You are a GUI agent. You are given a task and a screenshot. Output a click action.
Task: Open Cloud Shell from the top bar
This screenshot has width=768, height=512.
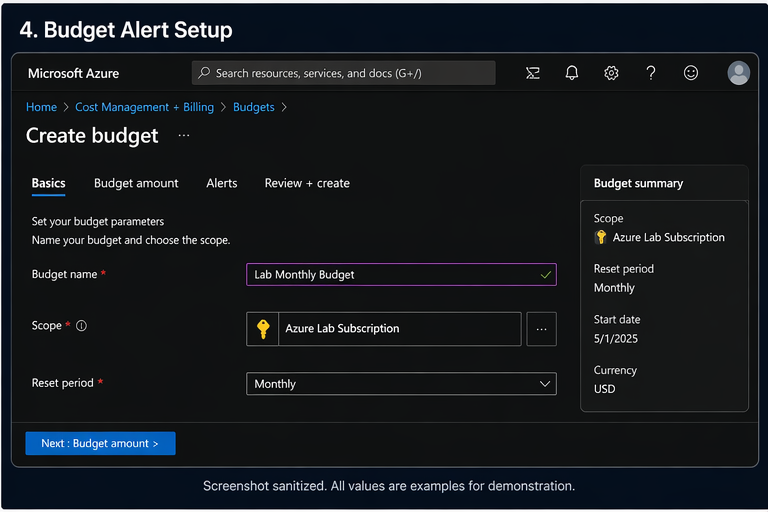tap(532, 73)
